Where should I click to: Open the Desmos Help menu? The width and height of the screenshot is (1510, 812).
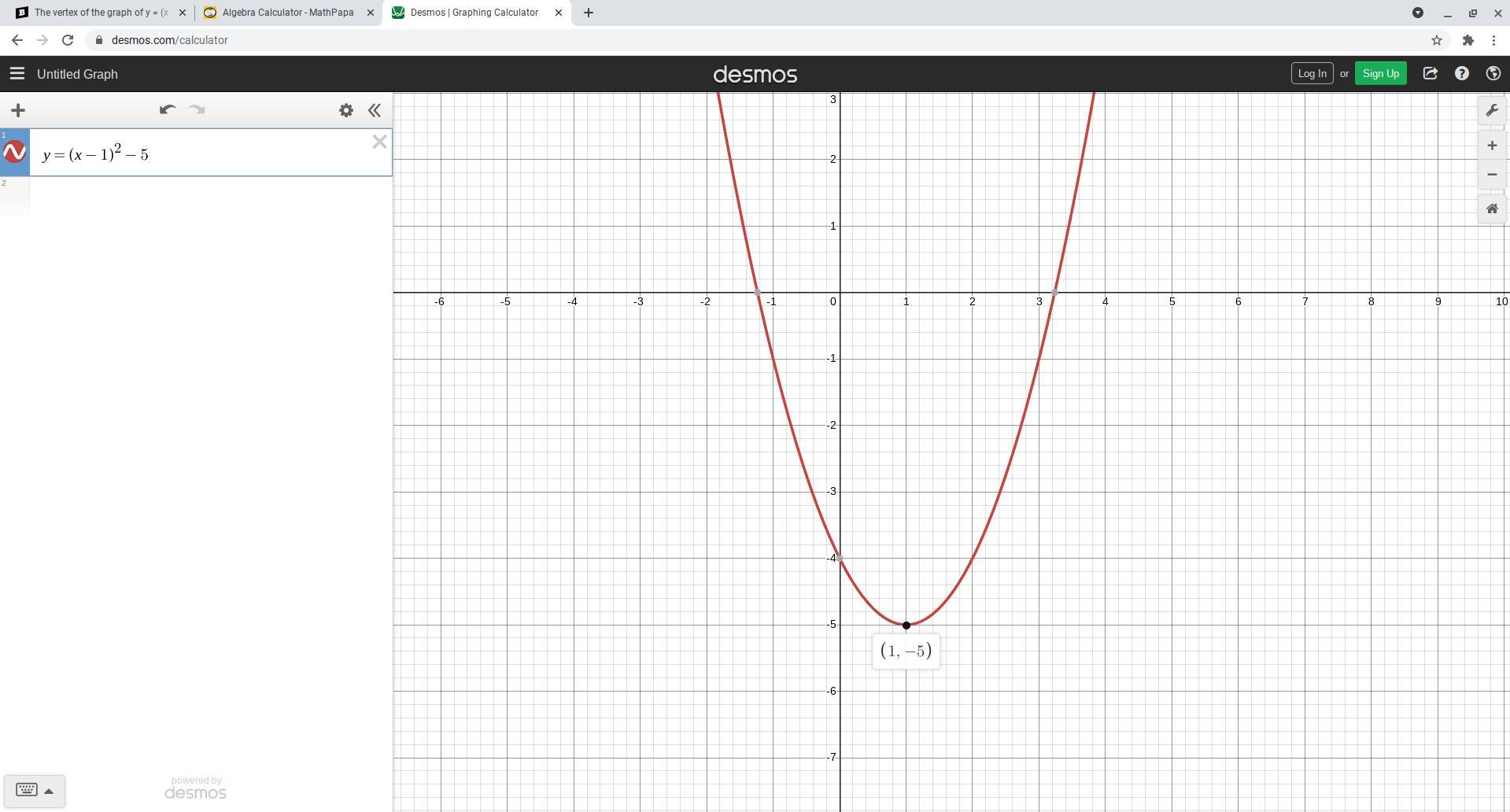click(x=1462, y=74)
